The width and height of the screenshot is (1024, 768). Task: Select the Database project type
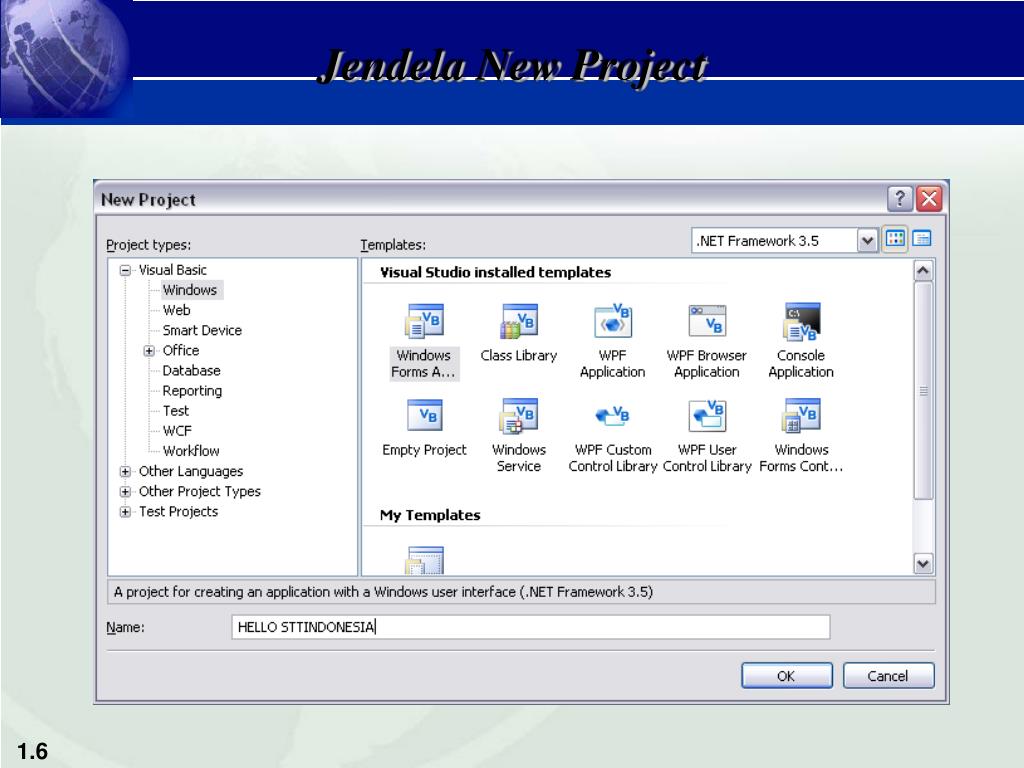point(191,371)
